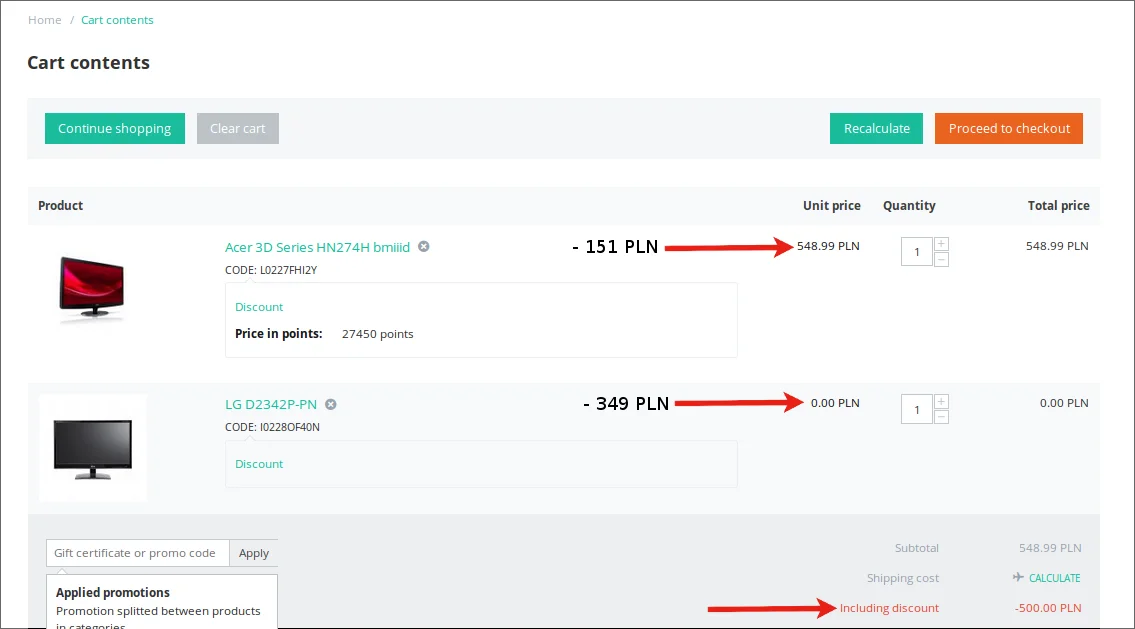The image size is (1135, 629).
Task: Open Discount details for Acer monitor
Action: pos(259,307)
